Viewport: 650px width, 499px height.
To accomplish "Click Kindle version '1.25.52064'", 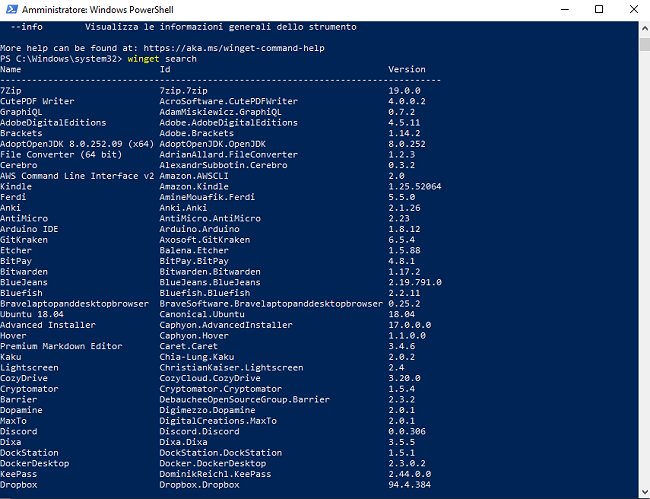I will [415, 187].
